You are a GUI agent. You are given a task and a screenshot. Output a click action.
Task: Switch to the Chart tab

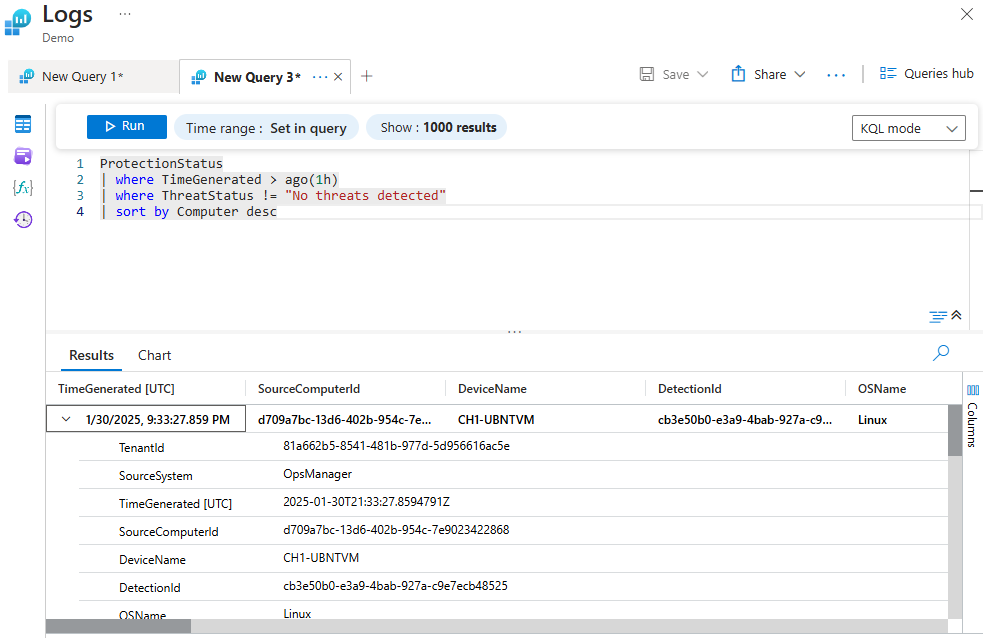coord(154,355)
